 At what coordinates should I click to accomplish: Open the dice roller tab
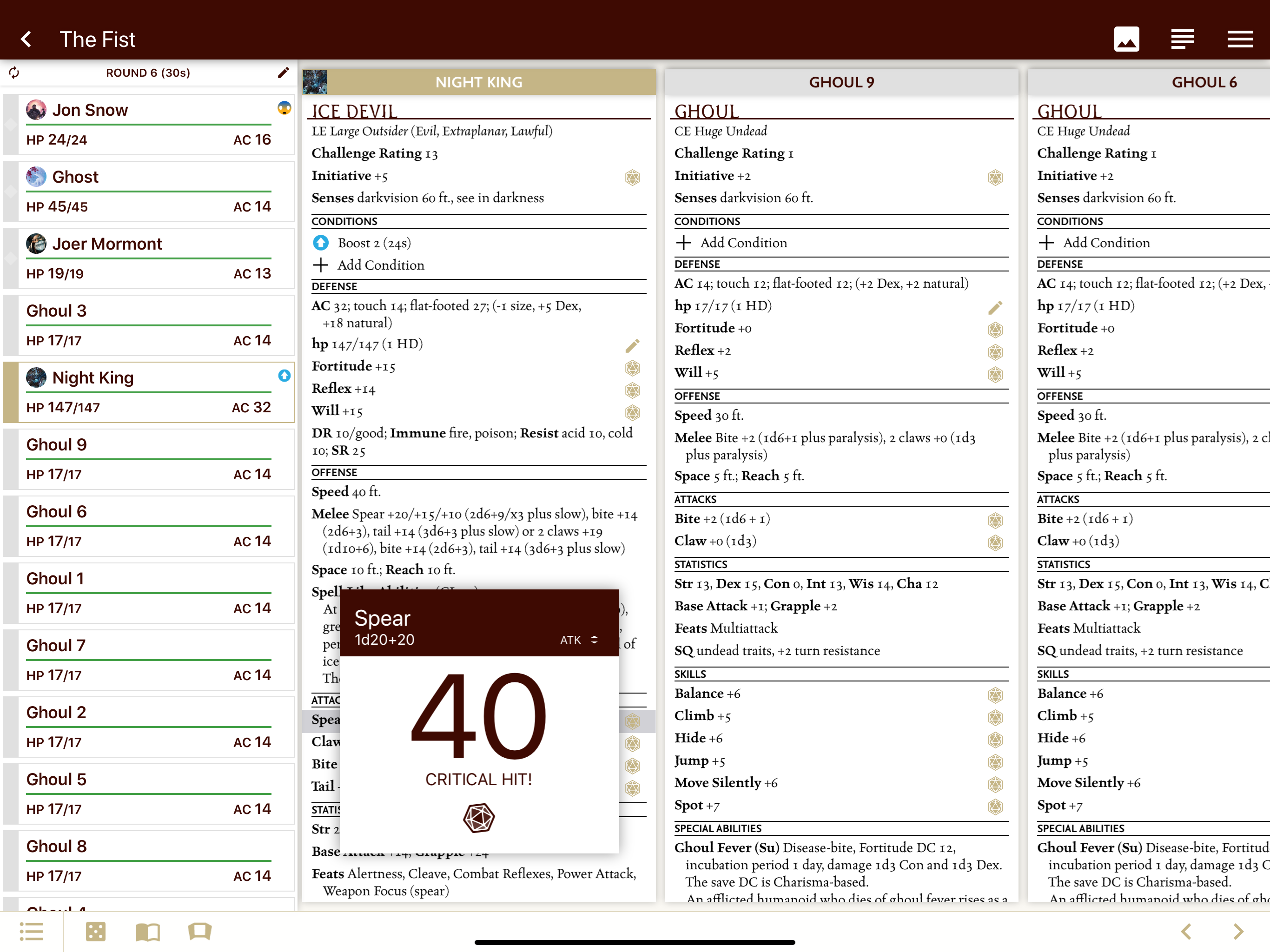point(95,932)
